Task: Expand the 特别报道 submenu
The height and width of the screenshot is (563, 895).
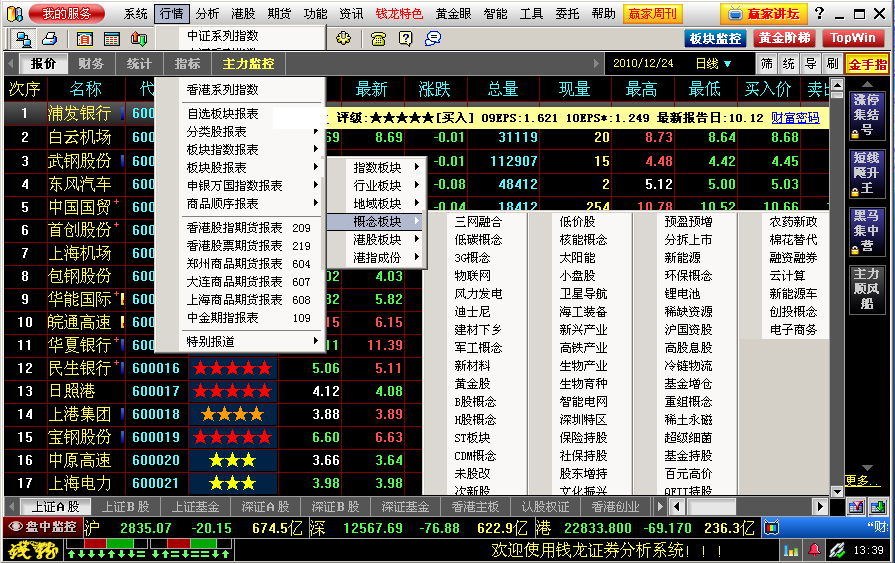Action: pyautogui.click(x=252, y=341)
